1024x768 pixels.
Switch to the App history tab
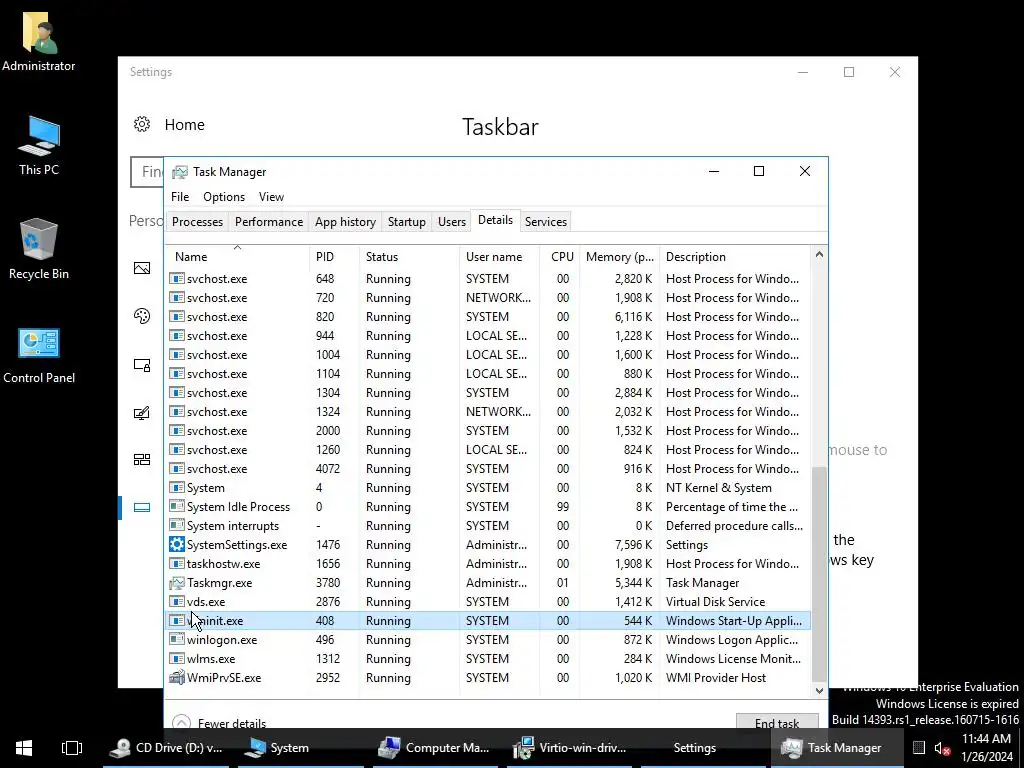(345, 221)
